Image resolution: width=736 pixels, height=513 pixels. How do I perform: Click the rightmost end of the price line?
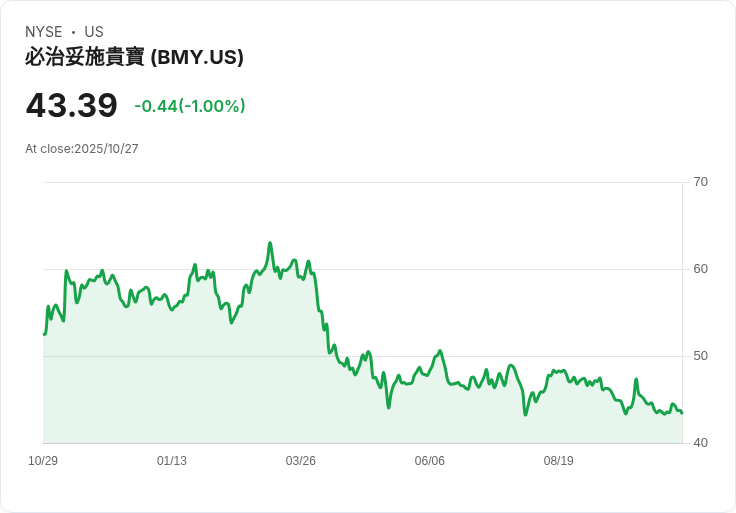(x=682, y=413)
